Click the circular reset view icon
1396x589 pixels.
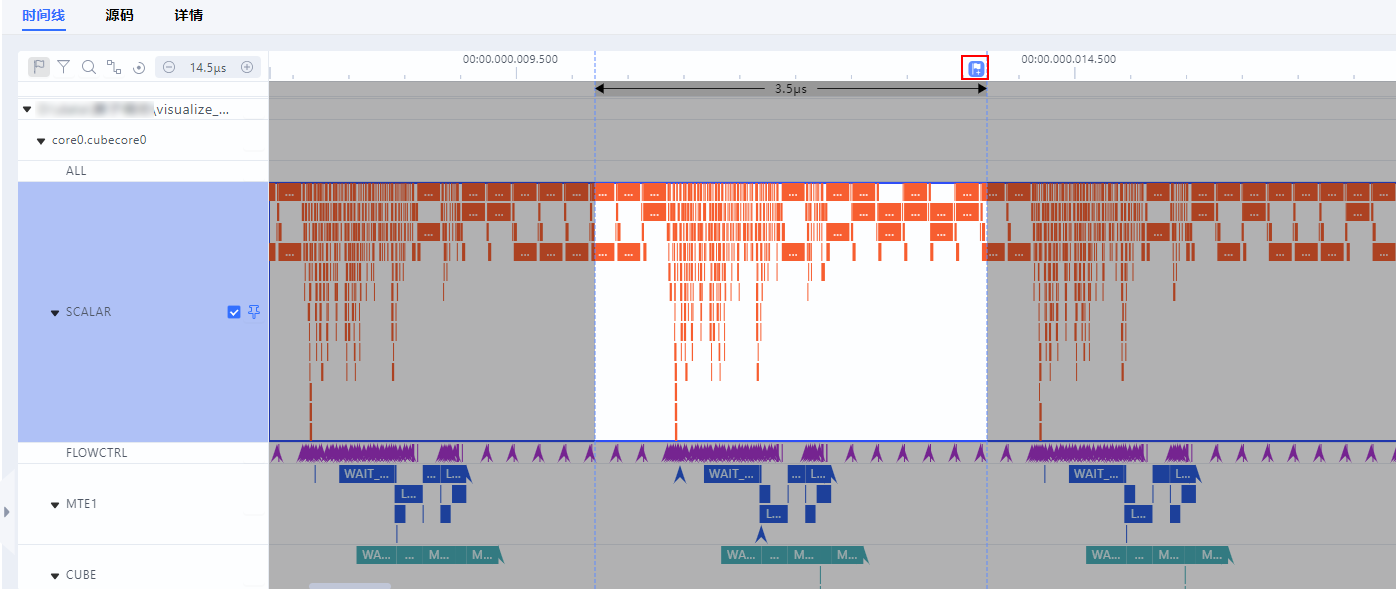[x=139, y=67]
